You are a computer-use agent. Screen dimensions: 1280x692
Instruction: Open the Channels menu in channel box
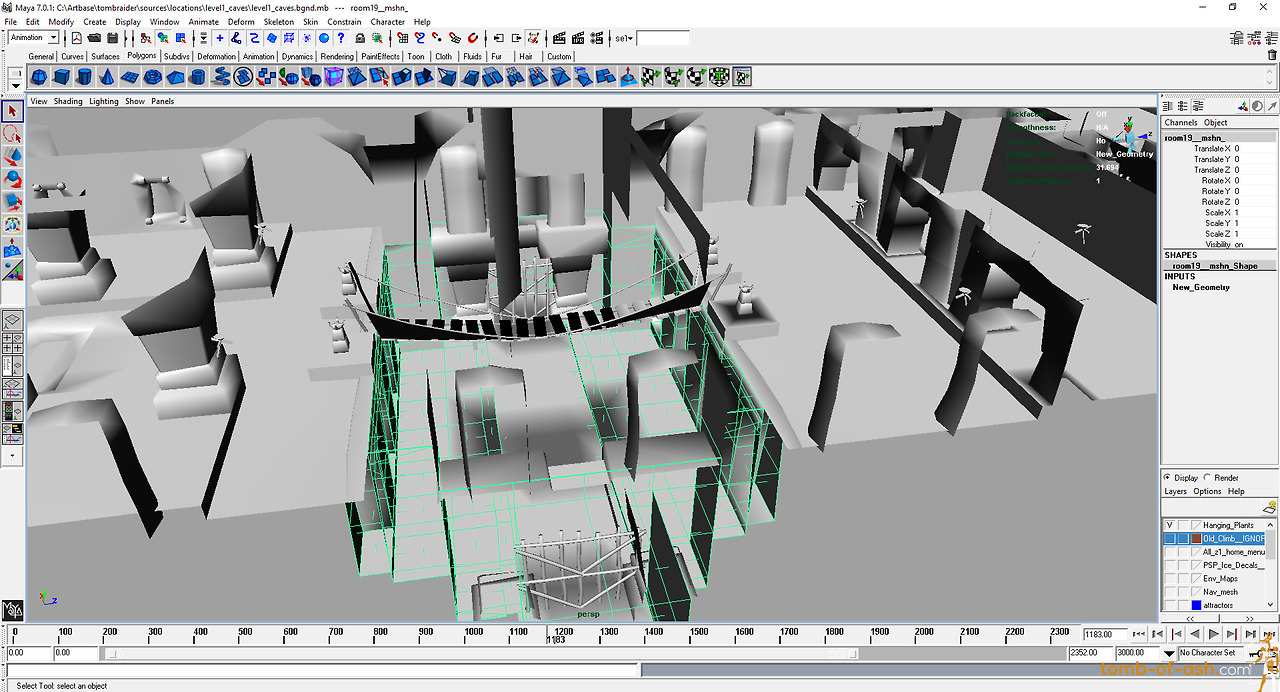tap(1181, 123)
